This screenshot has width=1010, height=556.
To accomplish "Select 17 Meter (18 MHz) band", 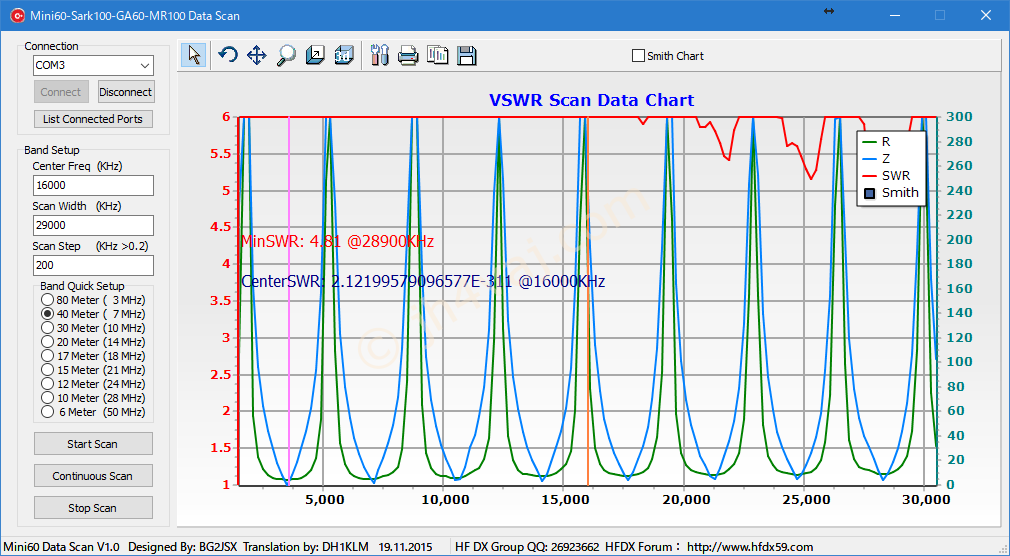I will click(47, 356).
